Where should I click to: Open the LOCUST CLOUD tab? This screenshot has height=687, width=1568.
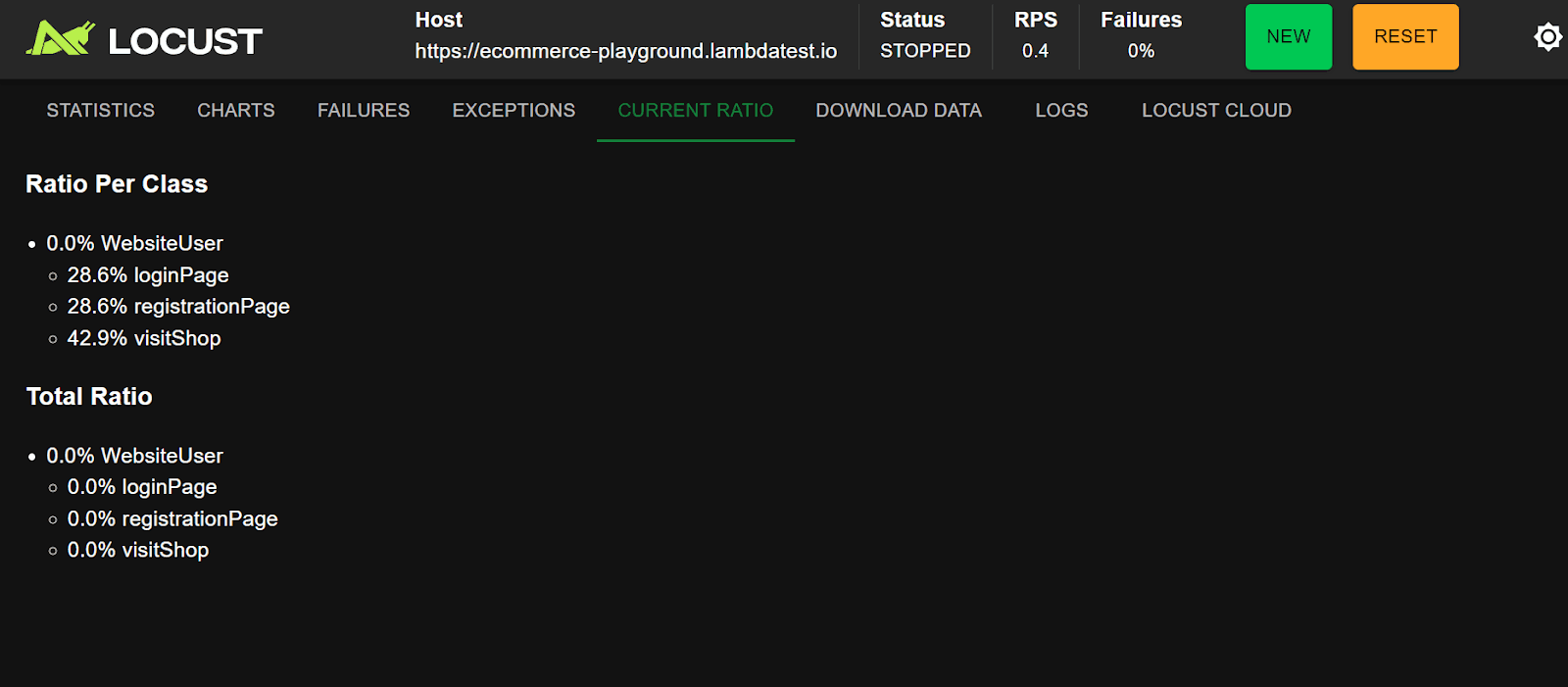1215,111
